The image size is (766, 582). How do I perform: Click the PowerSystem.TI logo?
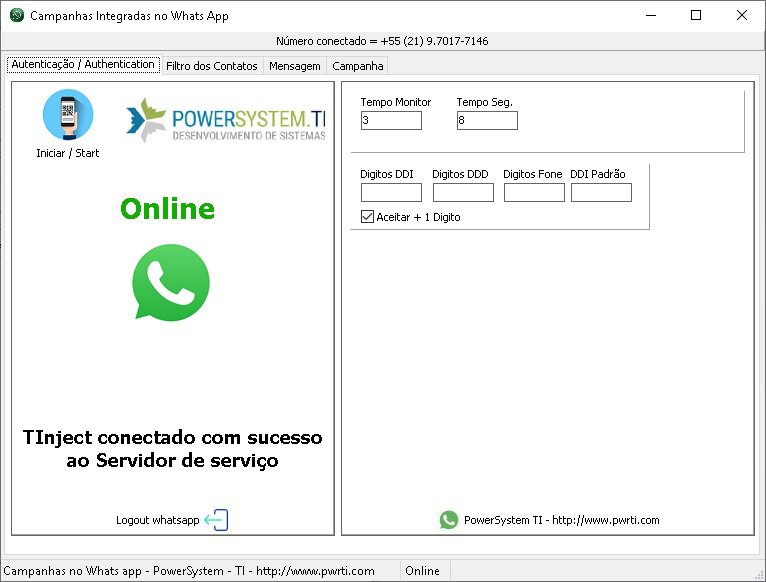227,120
